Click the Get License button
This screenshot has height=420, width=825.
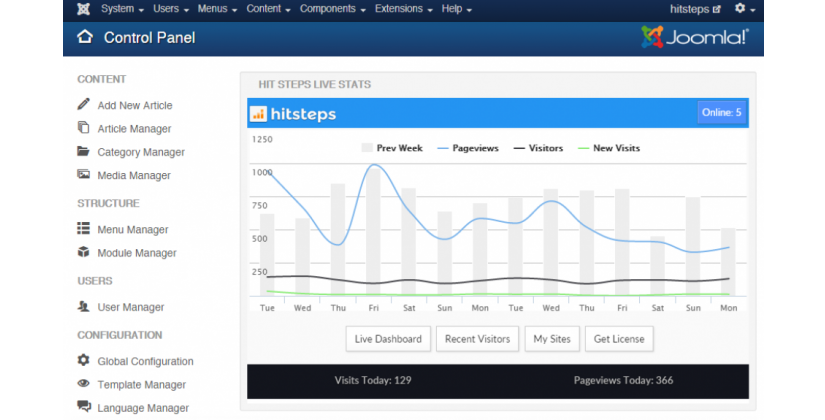tap(619, 339)
